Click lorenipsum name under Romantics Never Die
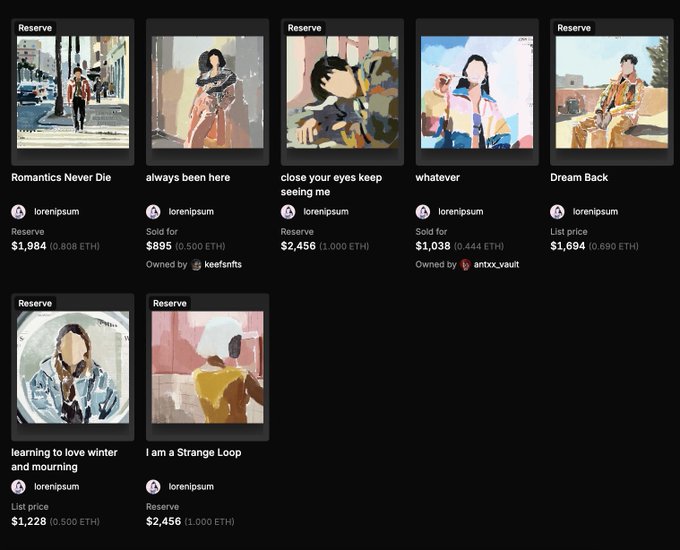 point(56,212)
